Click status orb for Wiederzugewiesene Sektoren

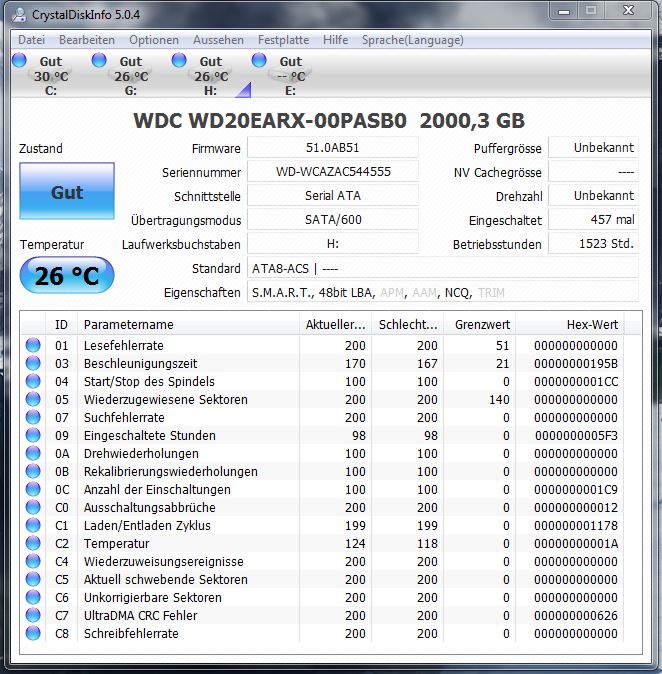coord(33,399)
